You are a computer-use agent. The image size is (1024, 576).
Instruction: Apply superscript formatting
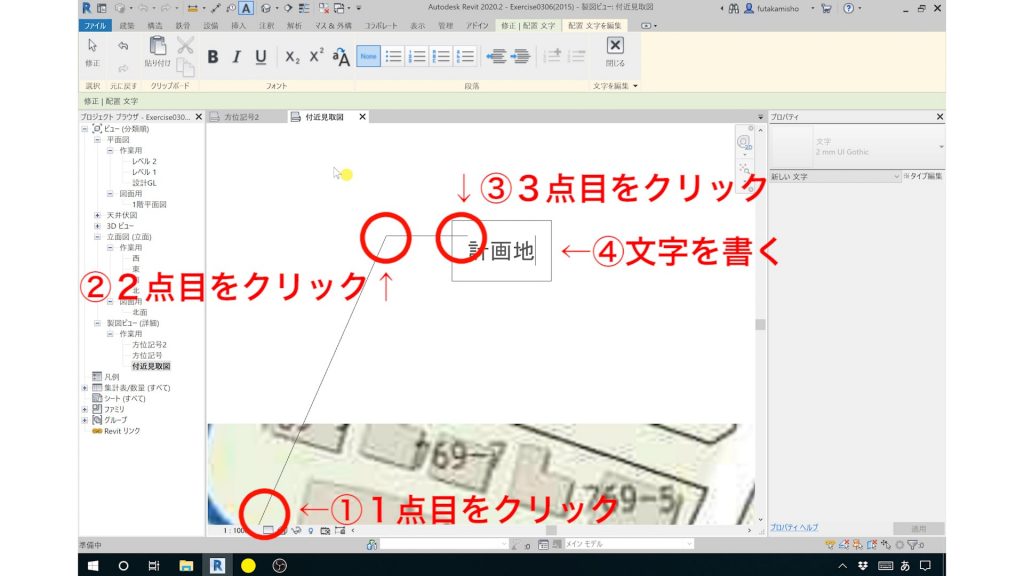coord(315,56)
